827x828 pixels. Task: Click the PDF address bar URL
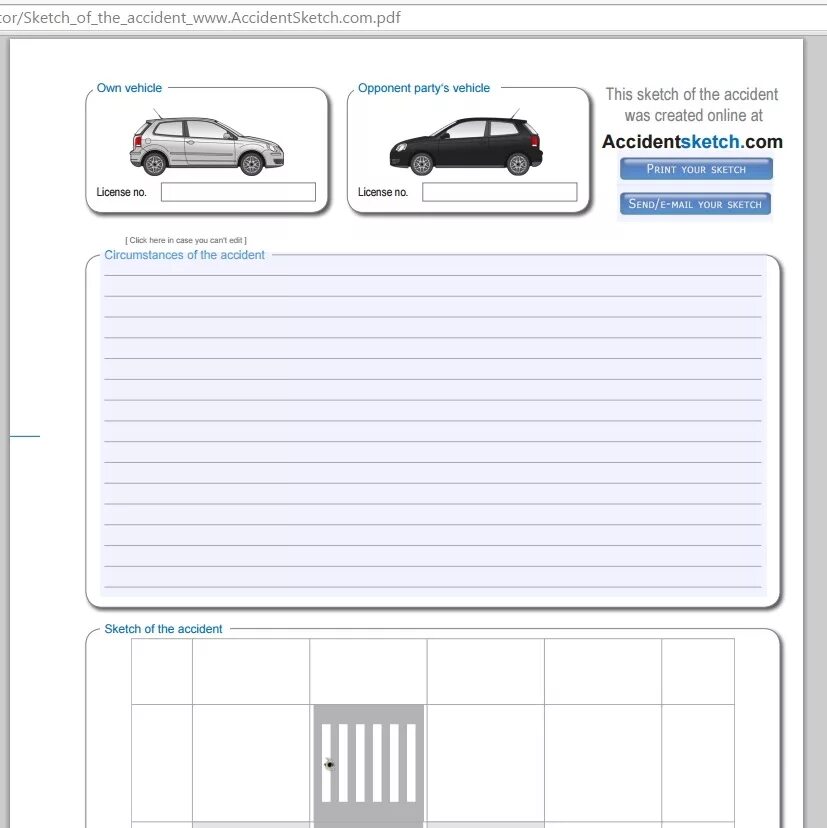pyautogui.click(x=200, y=17)
